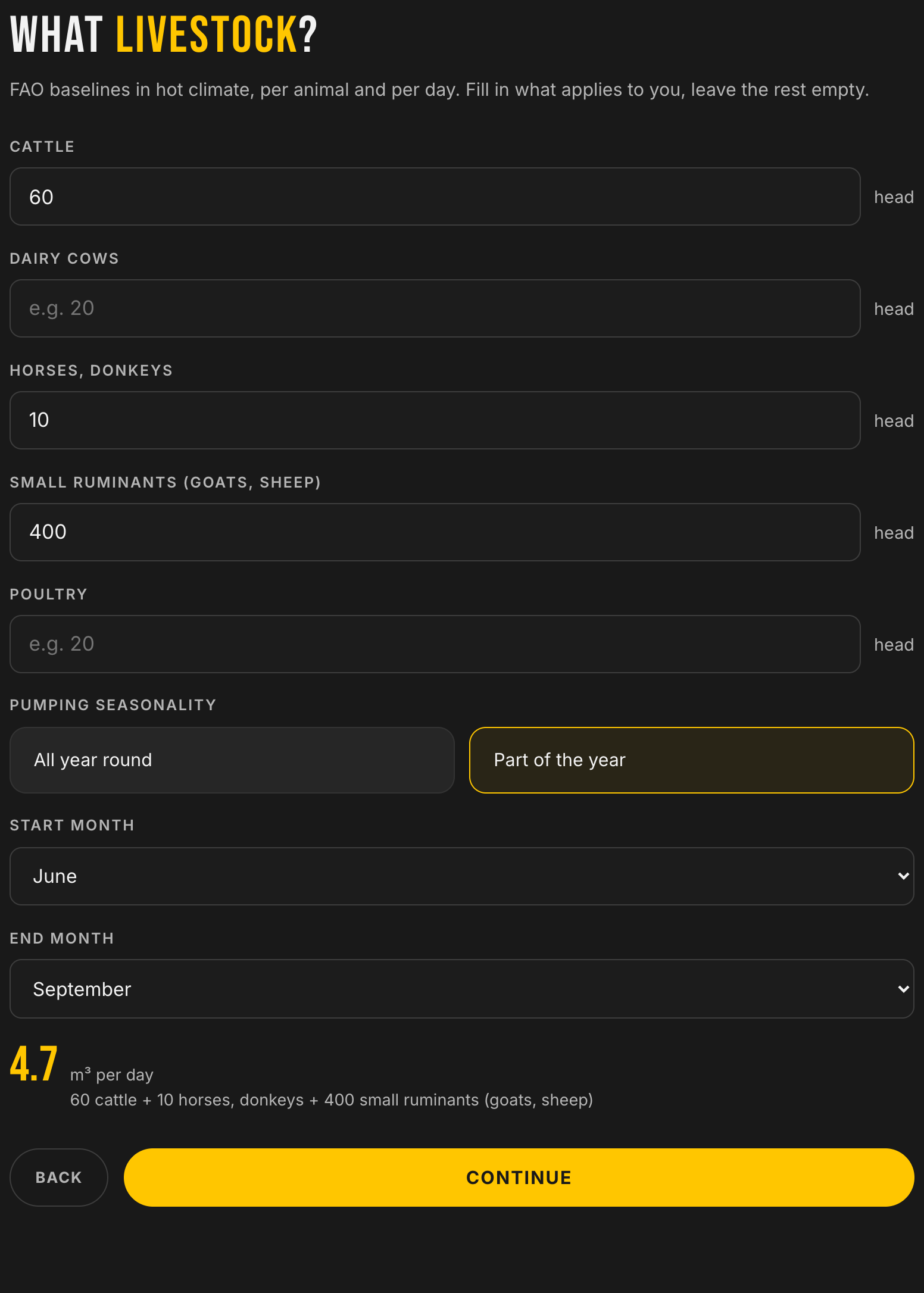Click the End Month chevron arrow

[x=903, y=989]
